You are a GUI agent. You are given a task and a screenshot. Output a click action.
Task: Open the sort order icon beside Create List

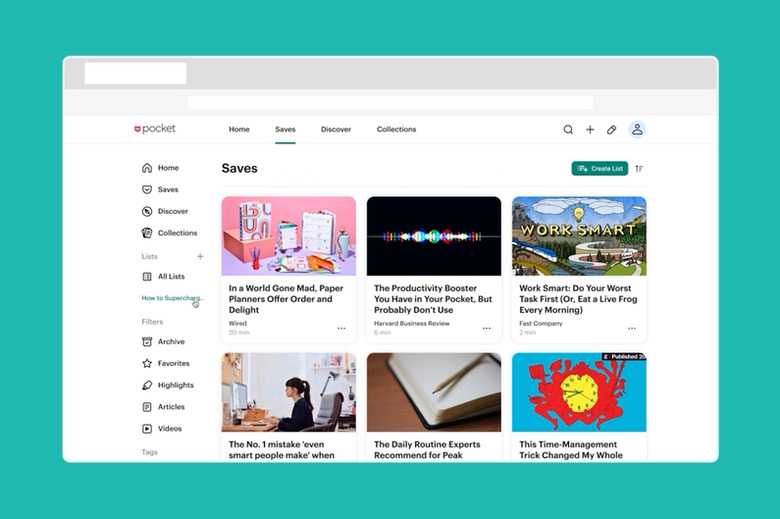coord(639,168)
